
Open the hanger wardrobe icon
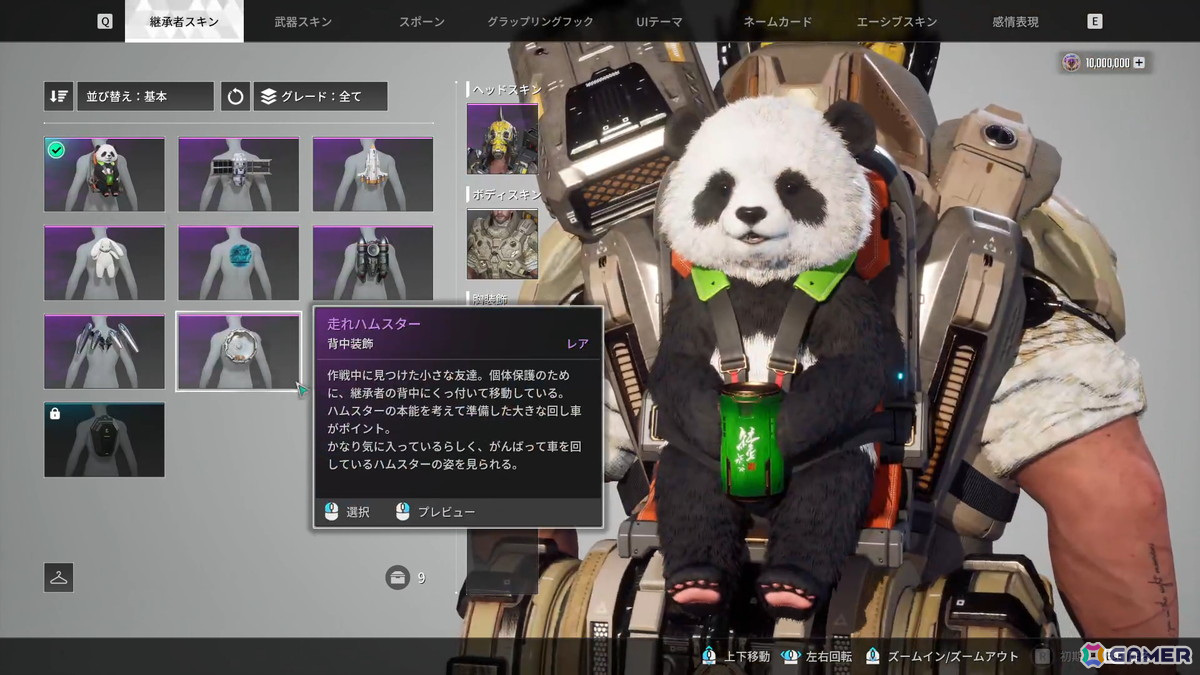[59, 577]
